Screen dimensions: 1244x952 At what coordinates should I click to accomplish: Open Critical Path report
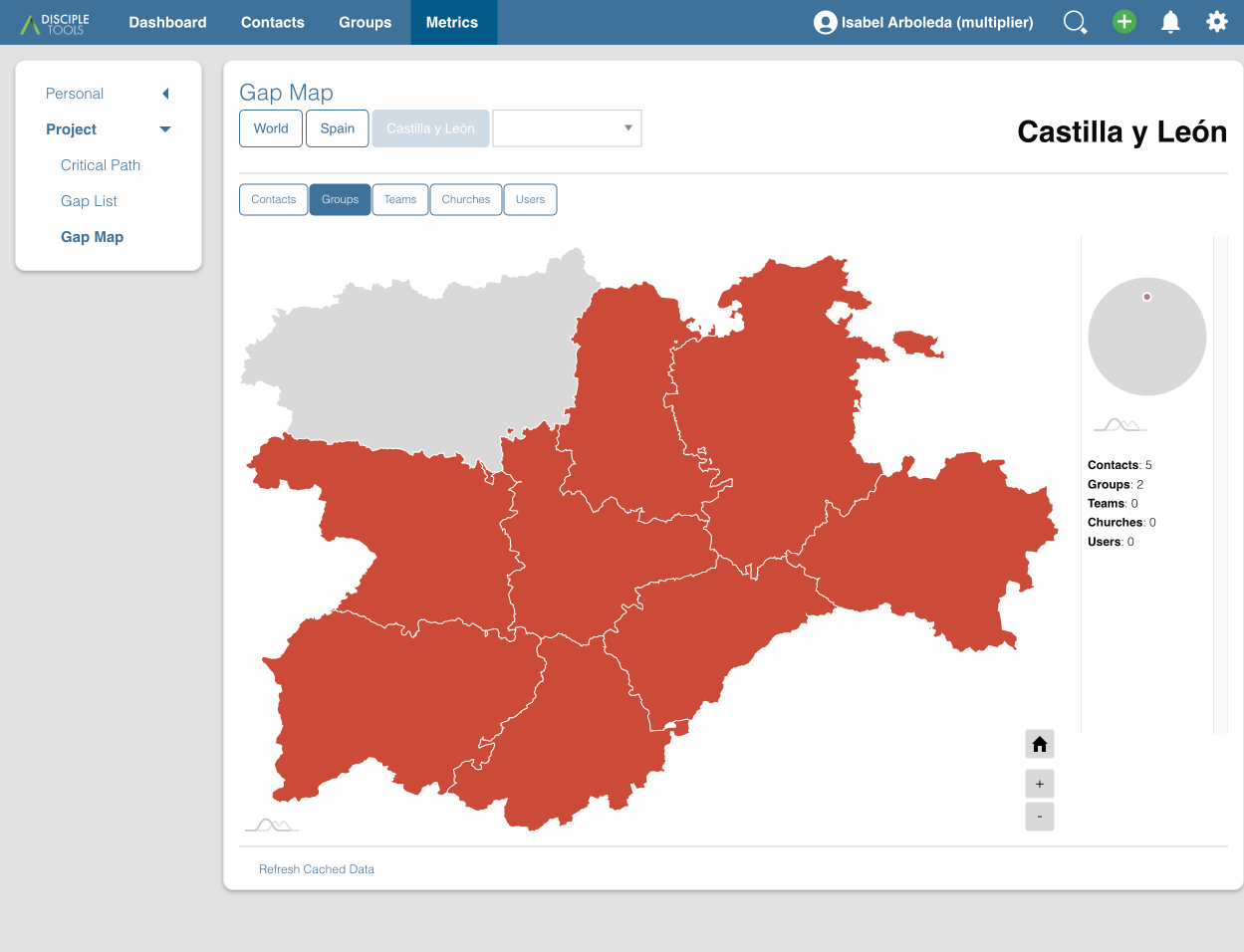click(x=101, y=165)
